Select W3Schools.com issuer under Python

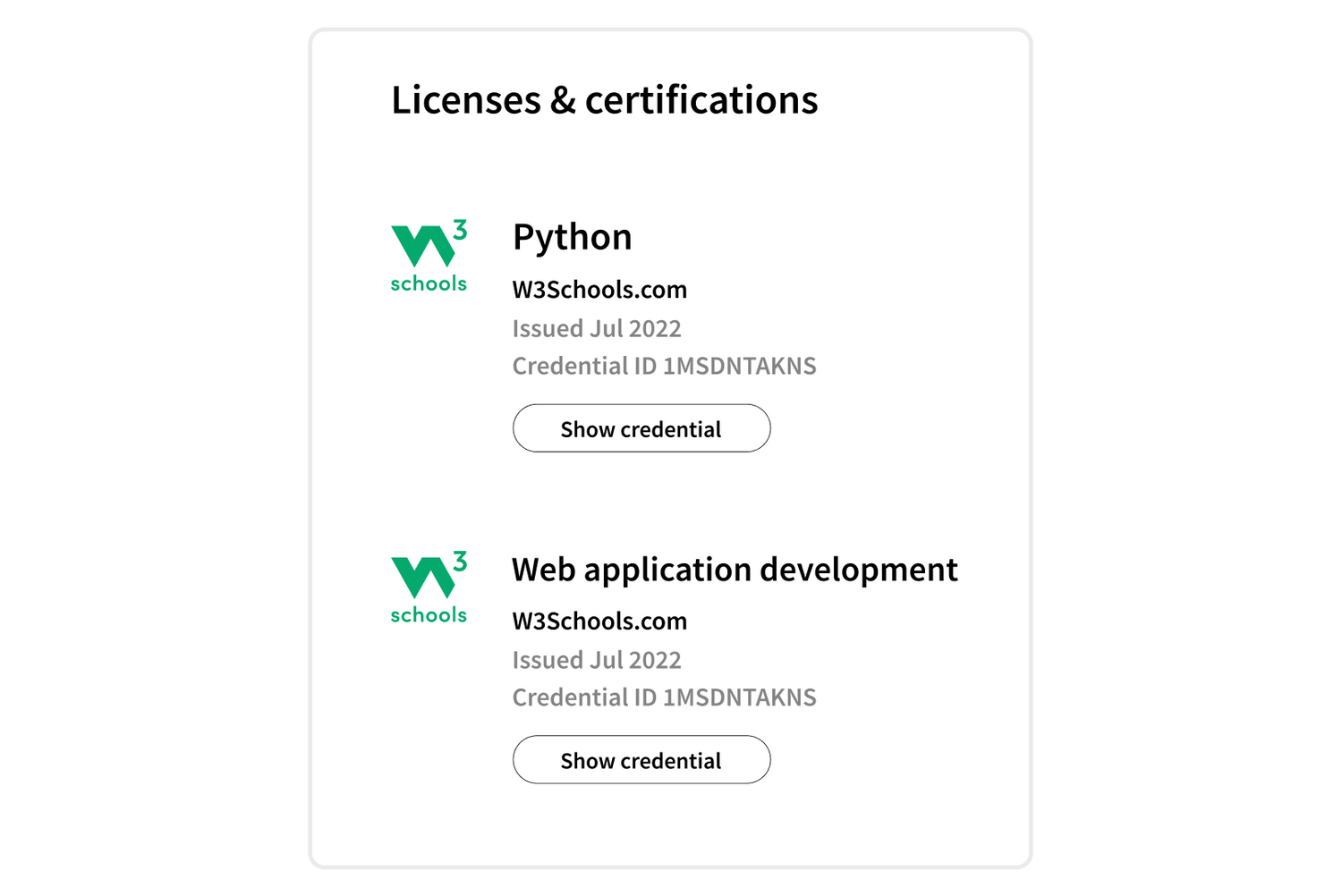click(599, 290)
